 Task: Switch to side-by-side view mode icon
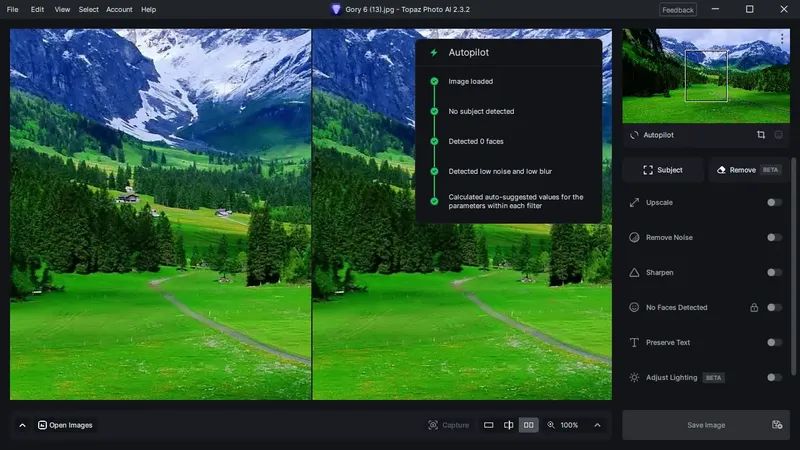pyautogui.click(x=529, y=425)
